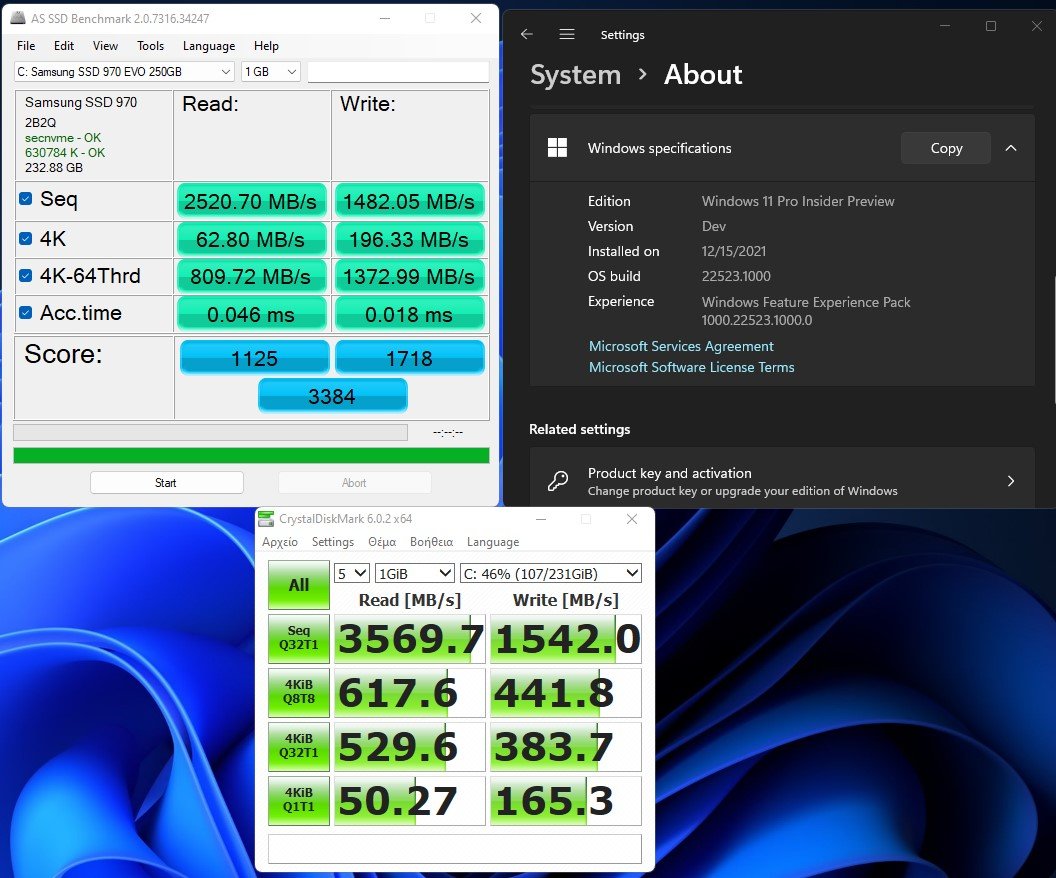Click the Abort button in AS SSD
1056x878 pixels.
[354, 483]
